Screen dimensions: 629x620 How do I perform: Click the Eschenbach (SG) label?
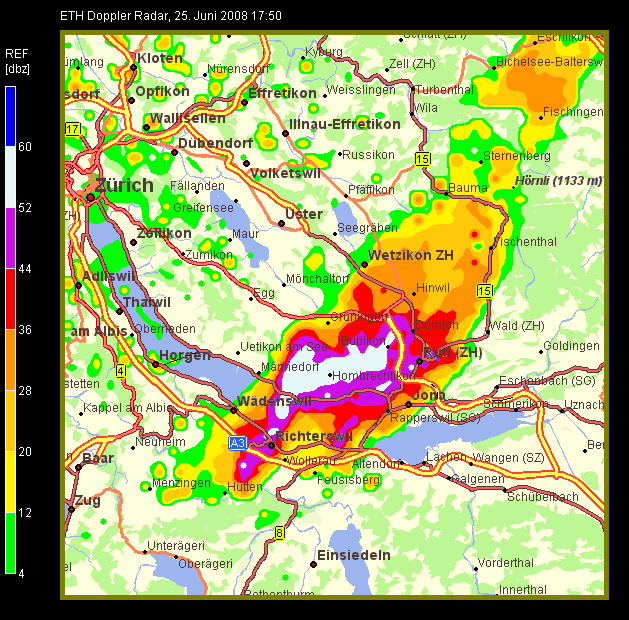(x=547, y=381)
